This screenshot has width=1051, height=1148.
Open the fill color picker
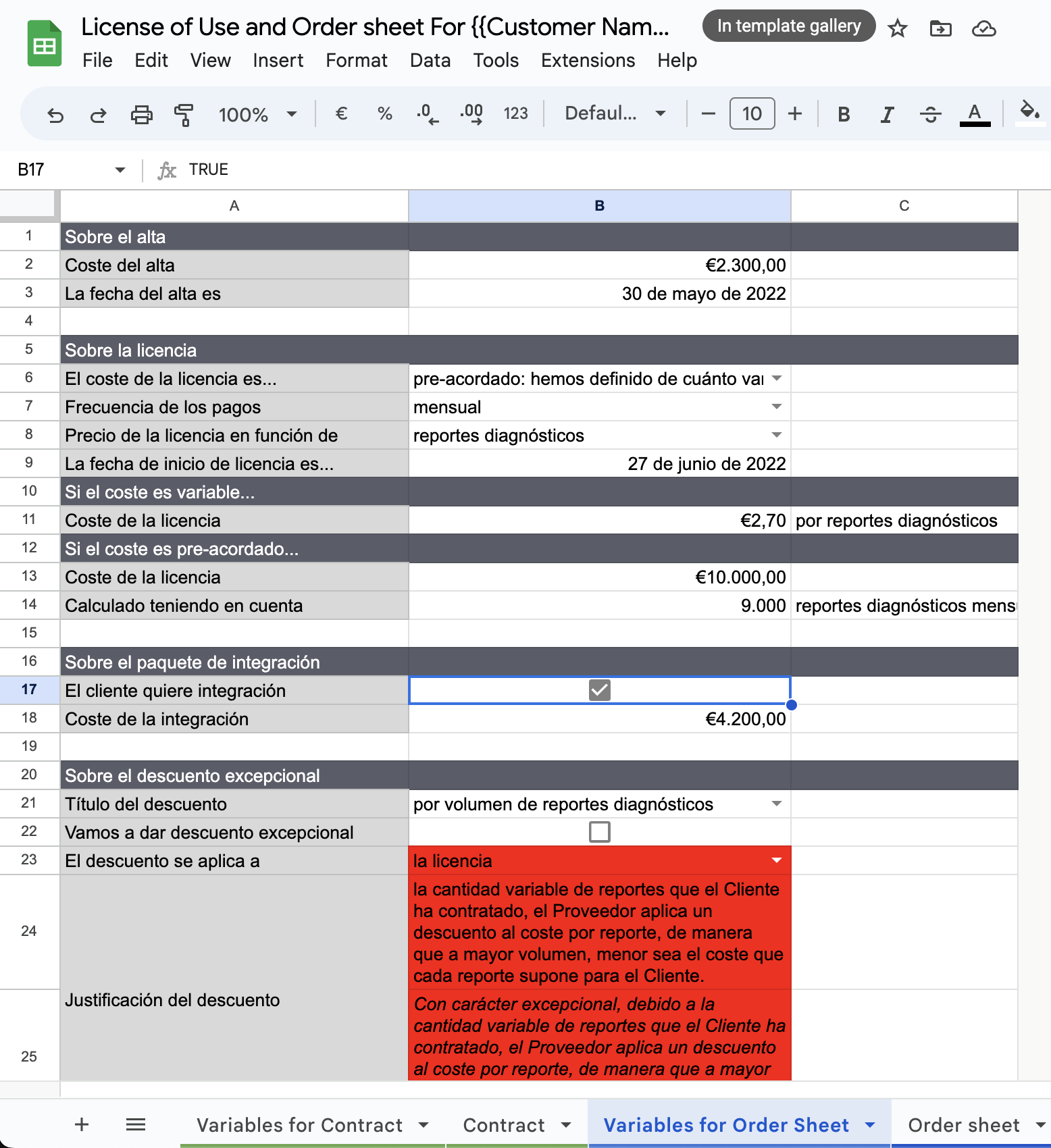[1029, 112]
